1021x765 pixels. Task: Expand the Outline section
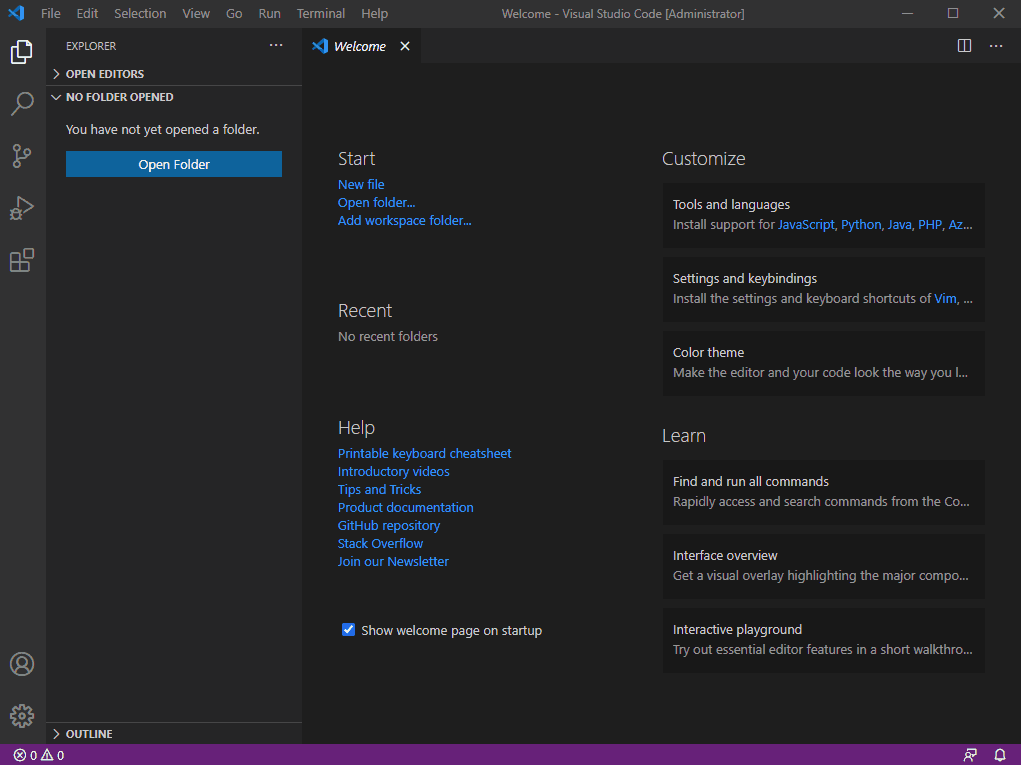tap(174, 734)
